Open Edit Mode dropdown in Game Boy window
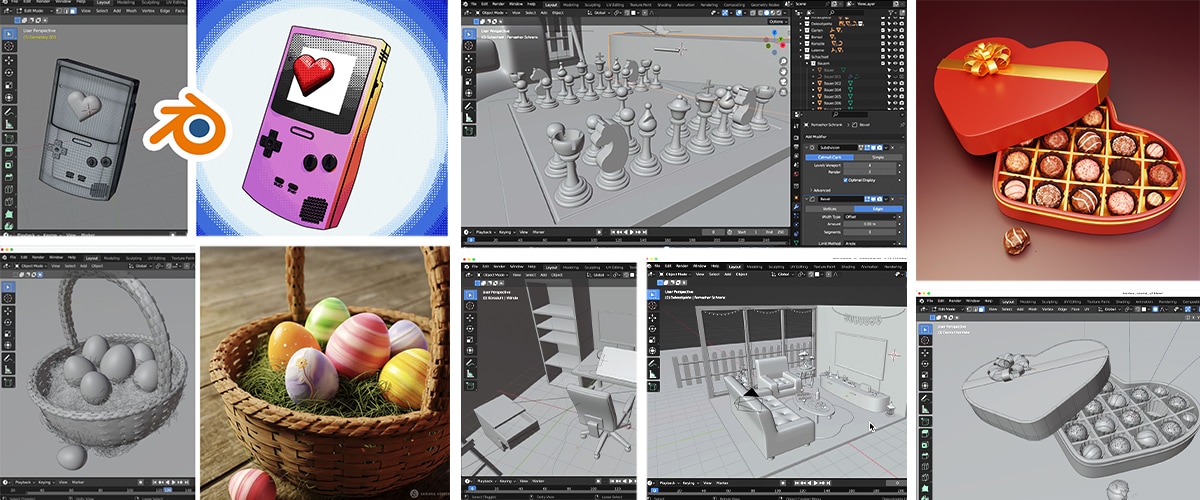Image resolution: width=1200 pixels, height=500 pixels. pos(35,11)
